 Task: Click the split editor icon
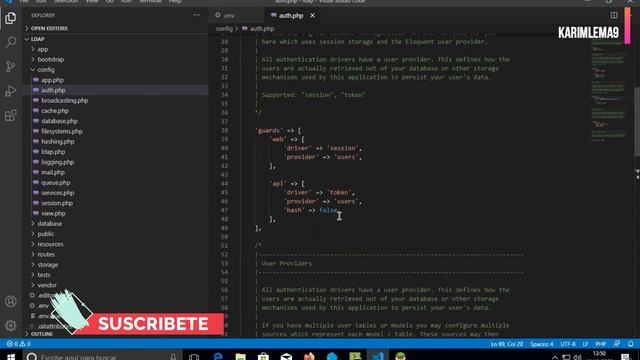614,15
